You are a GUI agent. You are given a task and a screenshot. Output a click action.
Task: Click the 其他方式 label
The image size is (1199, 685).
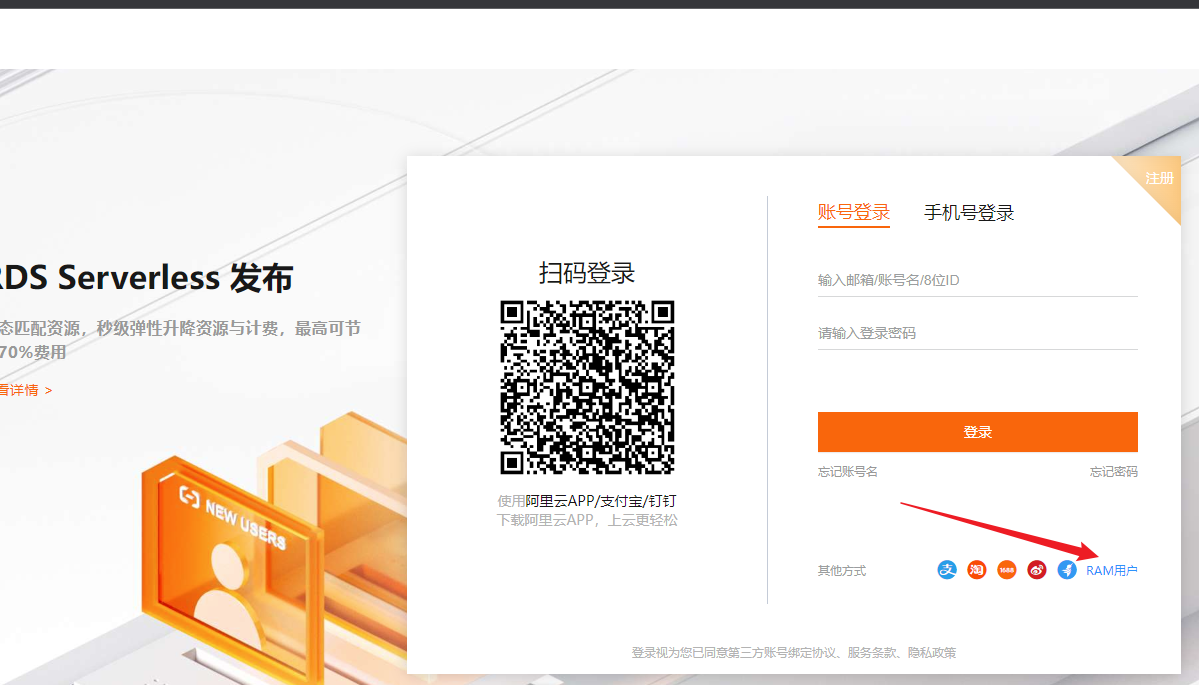click(841, 570)
